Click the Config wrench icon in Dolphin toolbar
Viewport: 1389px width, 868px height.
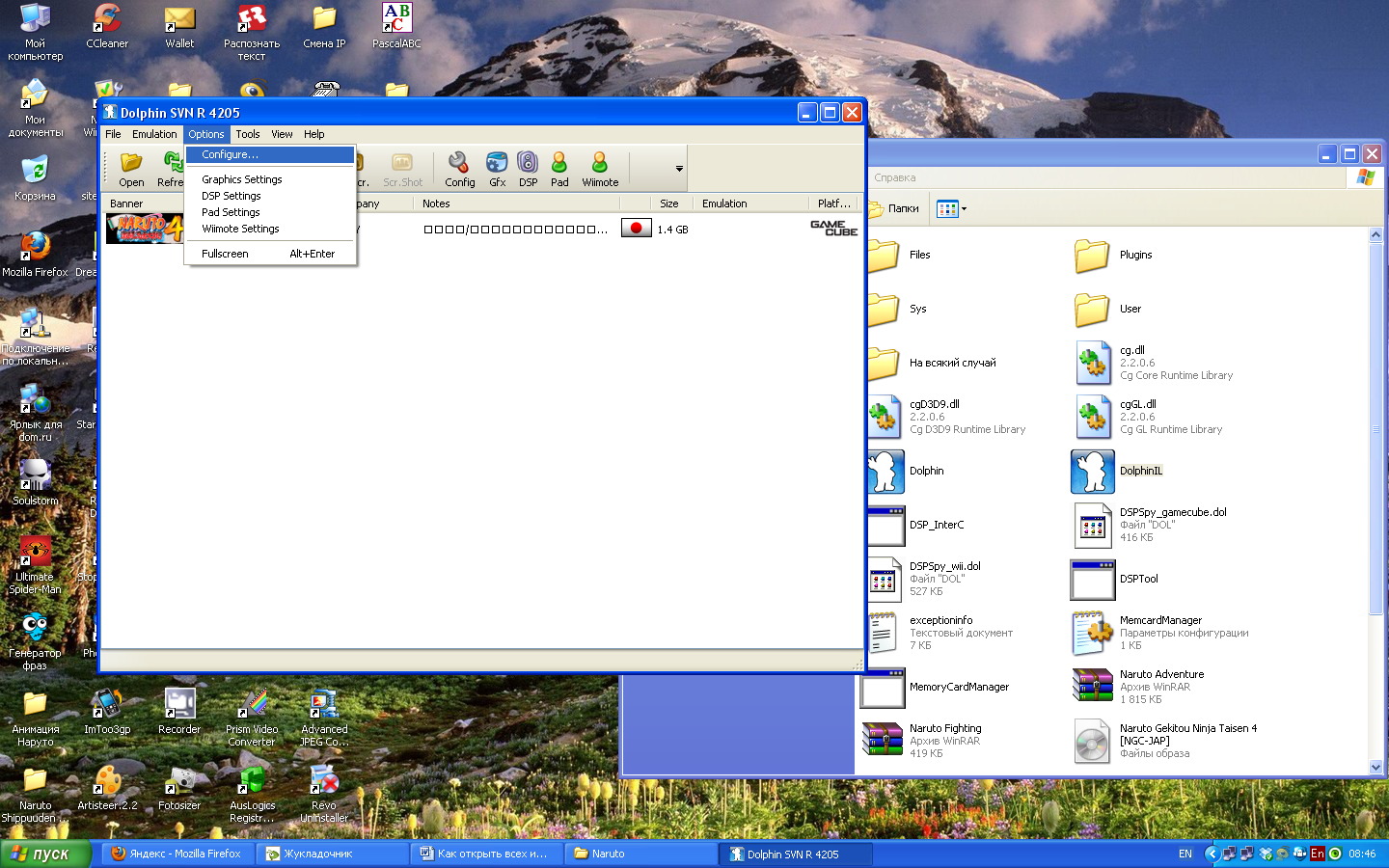click(459, 169)
